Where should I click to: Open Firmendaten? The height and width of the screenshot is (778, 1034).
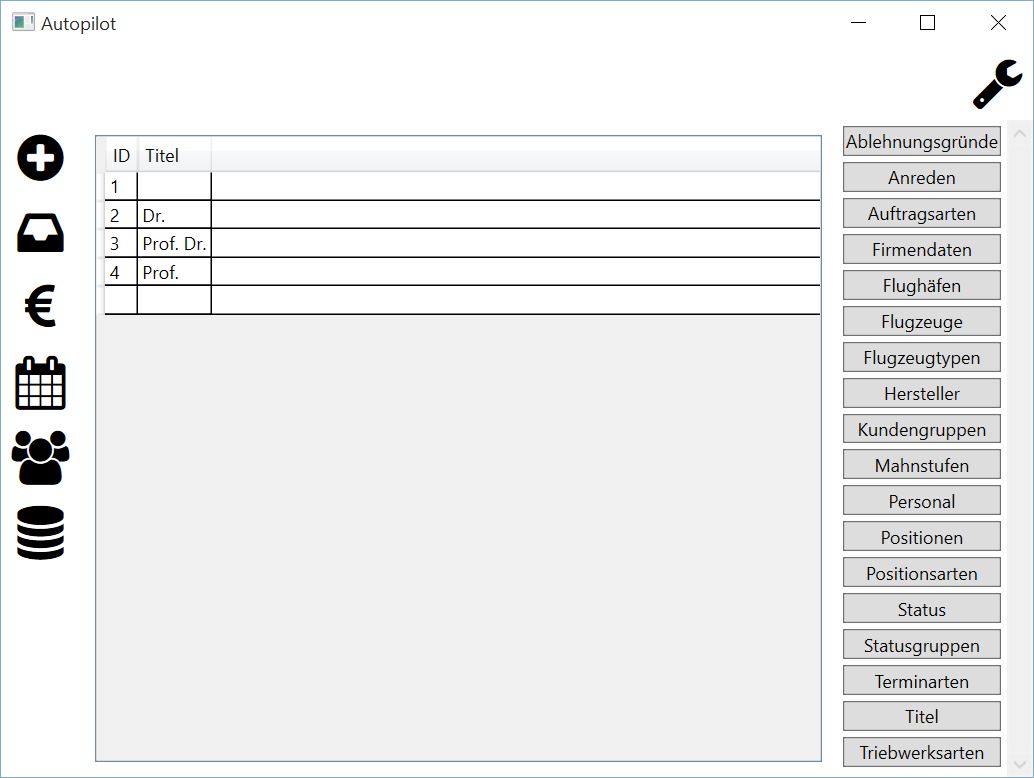921,249
